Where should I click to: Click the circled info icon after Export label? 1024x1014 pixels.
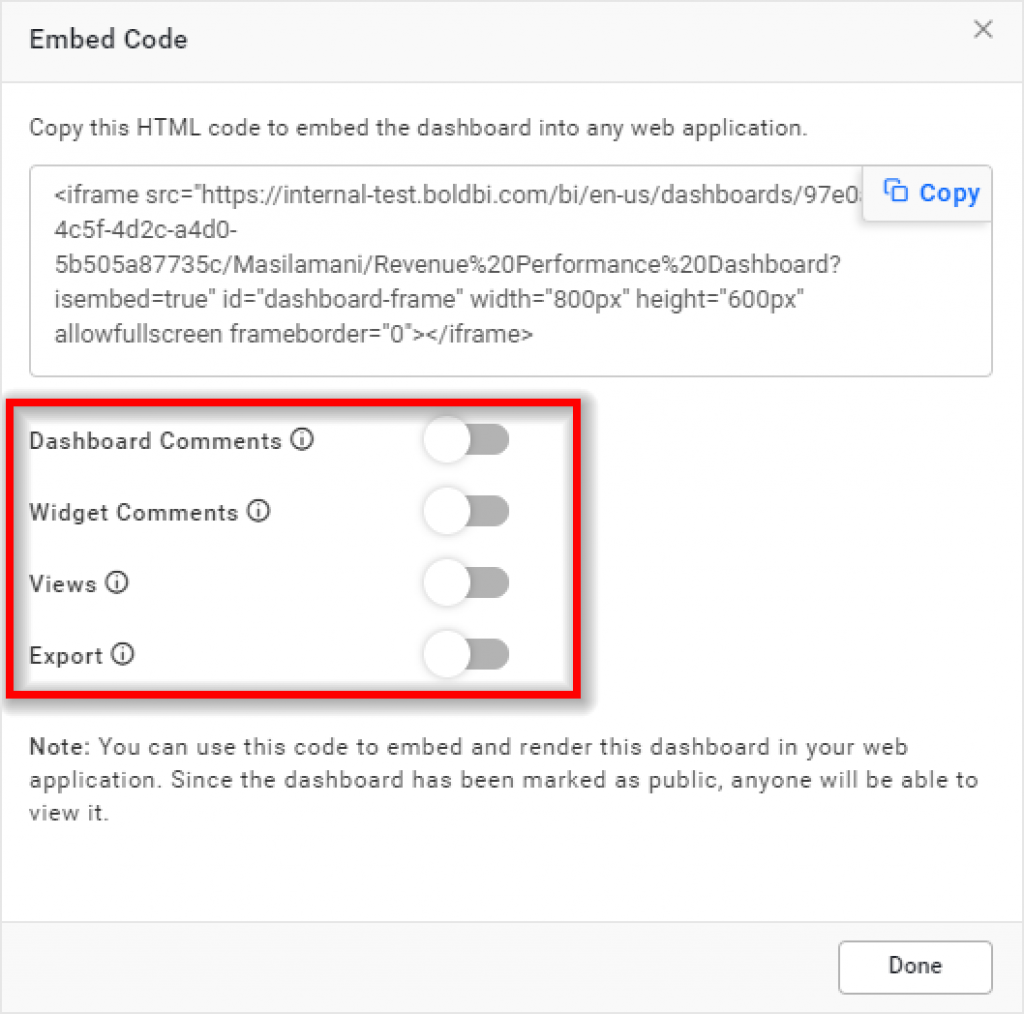122,655
